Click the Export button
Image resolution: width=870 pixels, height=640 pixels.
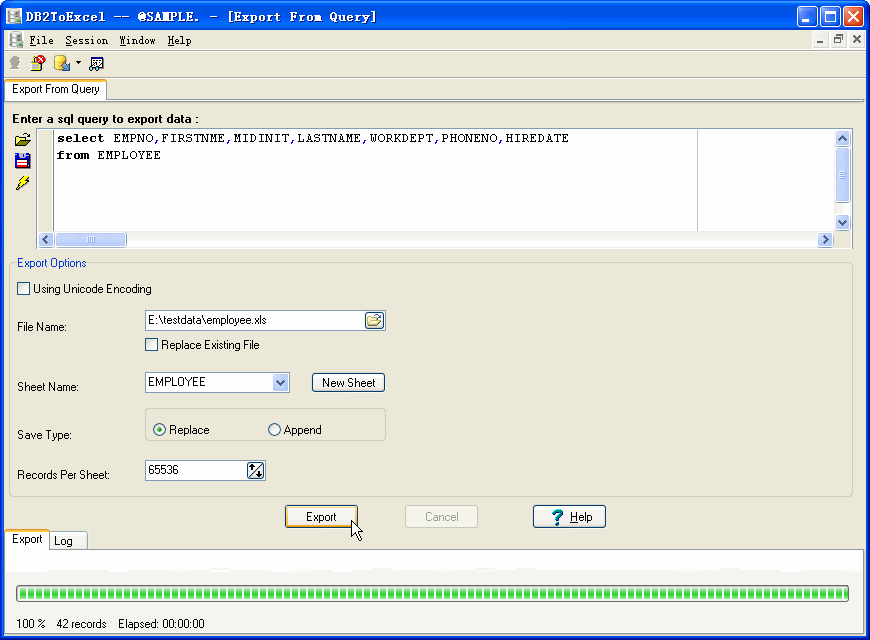(x=321, y=517)
